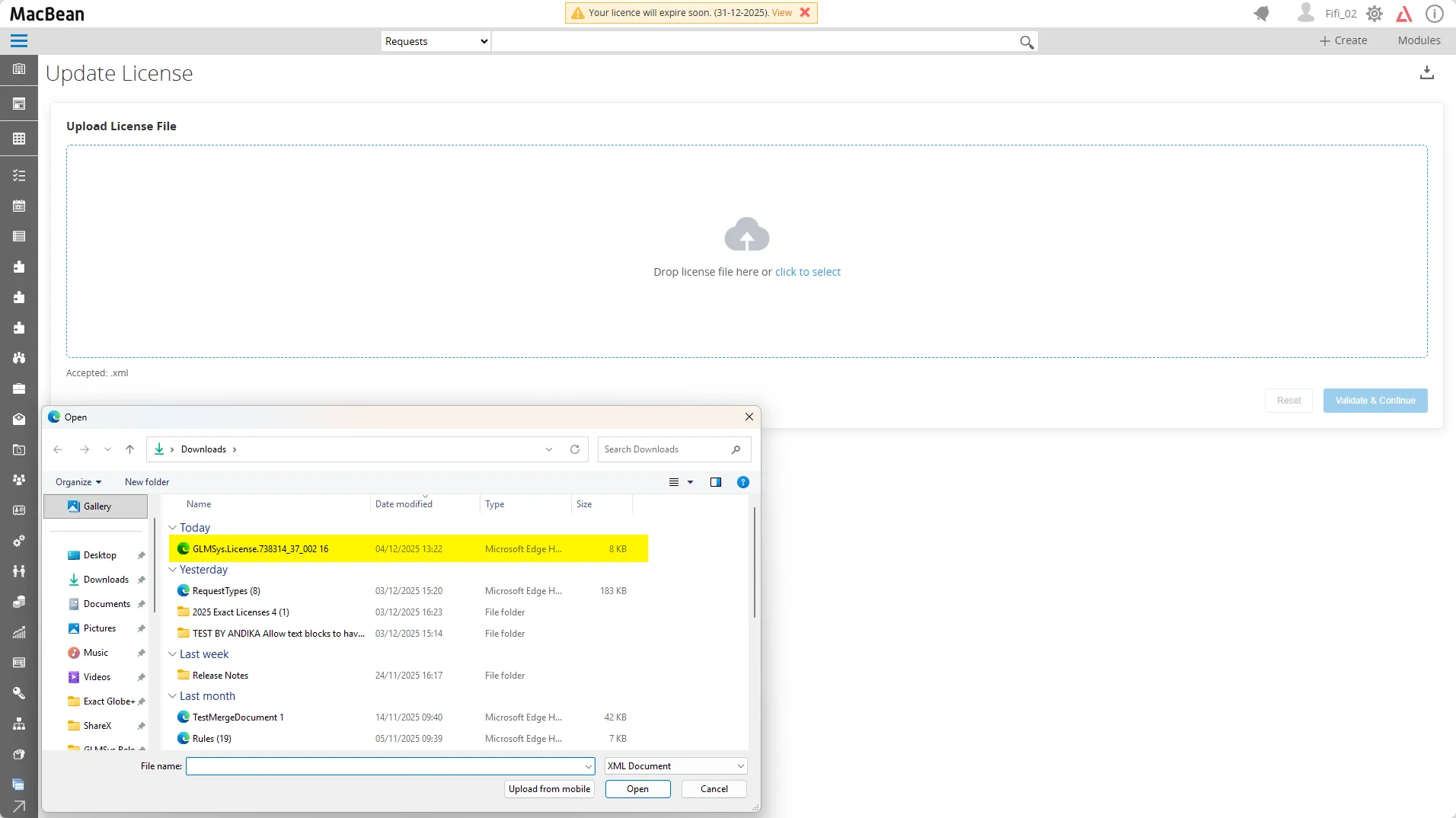
Task: Click the 'click to select' link
Action: [x=807, y=272]
